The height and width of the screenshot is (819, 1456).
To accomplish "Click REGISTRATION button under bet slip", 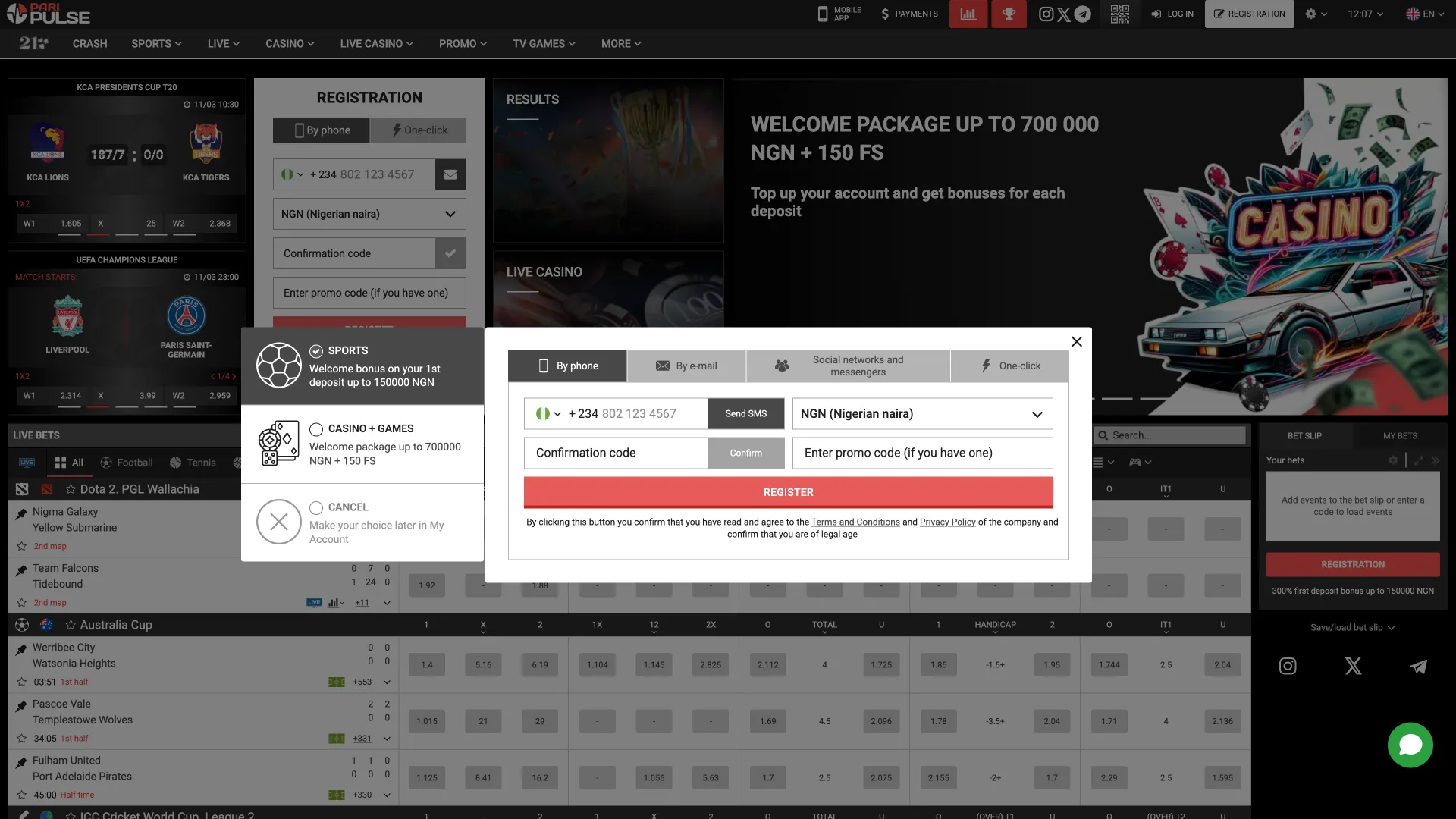I will point(1353,564).
